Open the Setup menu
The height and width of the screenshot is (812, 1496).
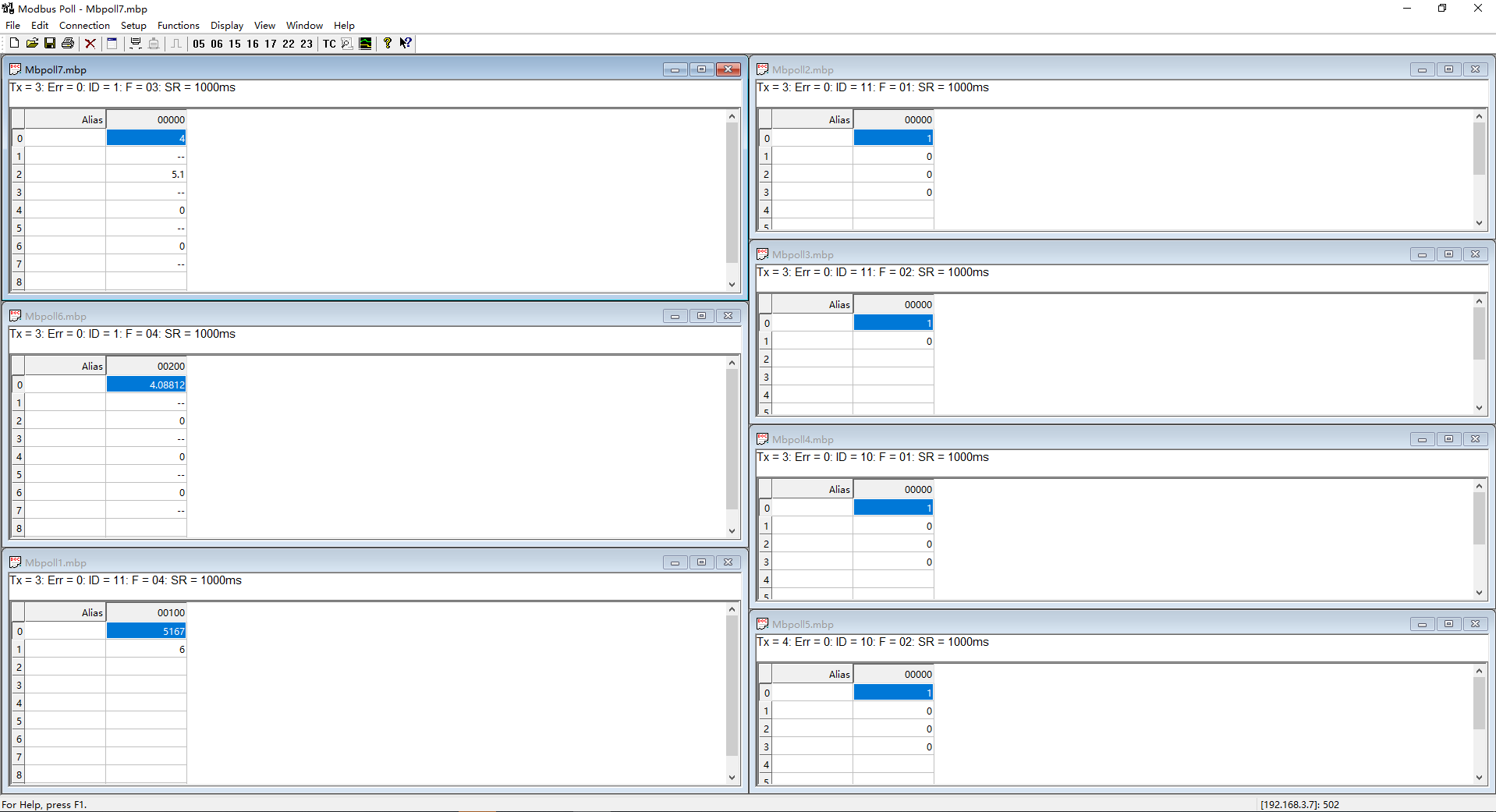(x=133, y=26)
